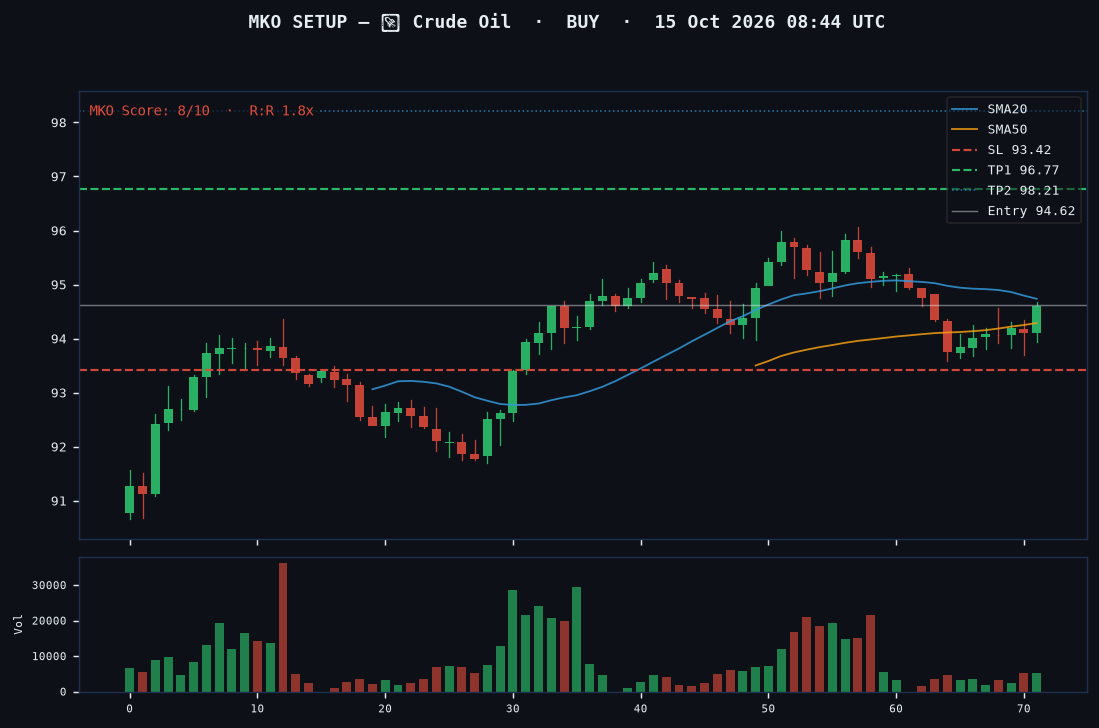Click the blue SMA20 legend line sample
1099x728 pixels.
(964, 109)
